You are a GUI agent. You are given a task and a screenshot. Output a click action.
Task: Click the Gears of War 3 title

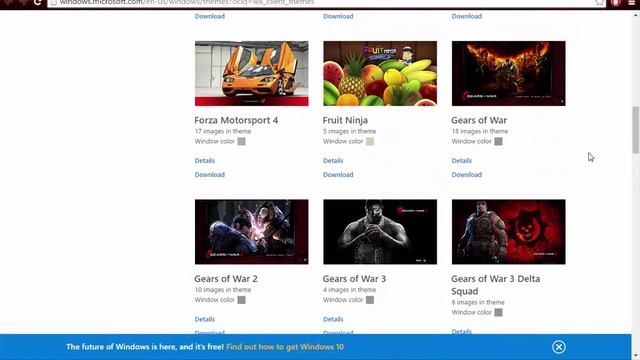point(354,279)
